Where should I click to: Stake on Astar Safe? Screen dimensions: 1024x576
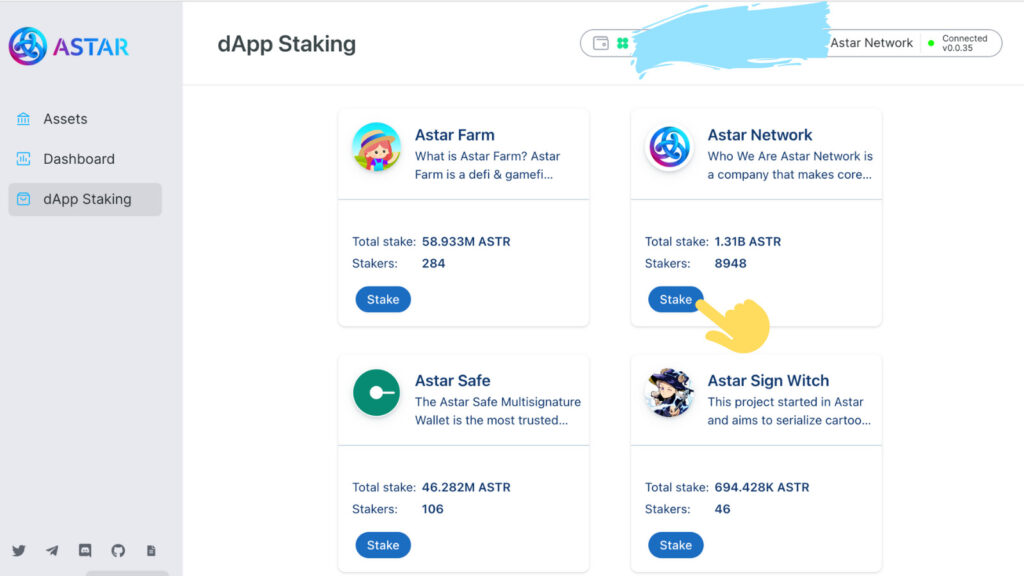point(383,545)
